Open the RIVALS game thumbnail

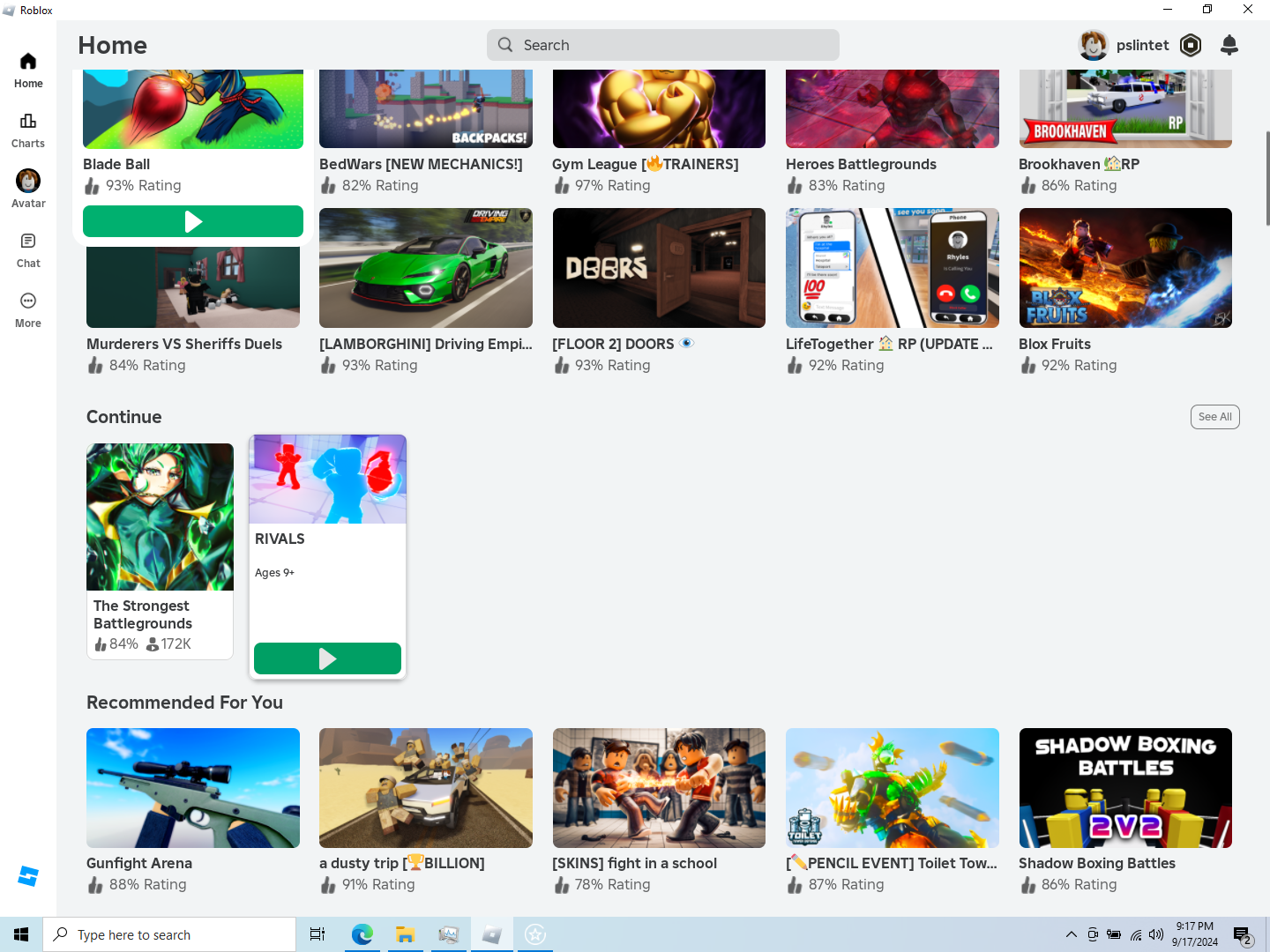[x=327, y=480]
